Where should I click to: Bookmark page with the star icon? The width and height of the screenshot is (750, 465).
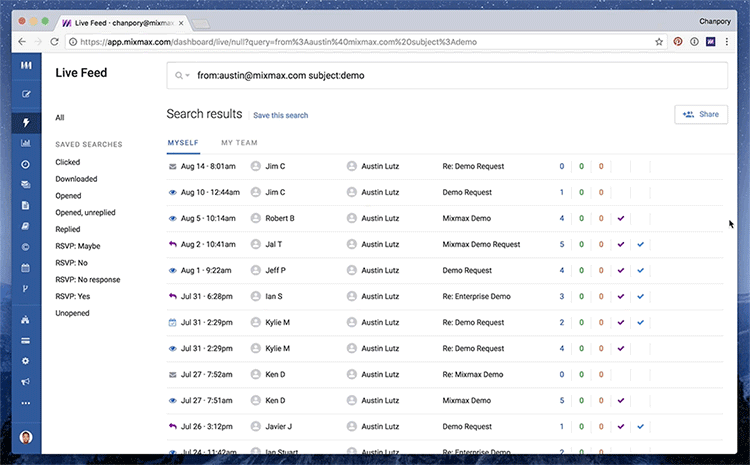(x=659, y=42)
